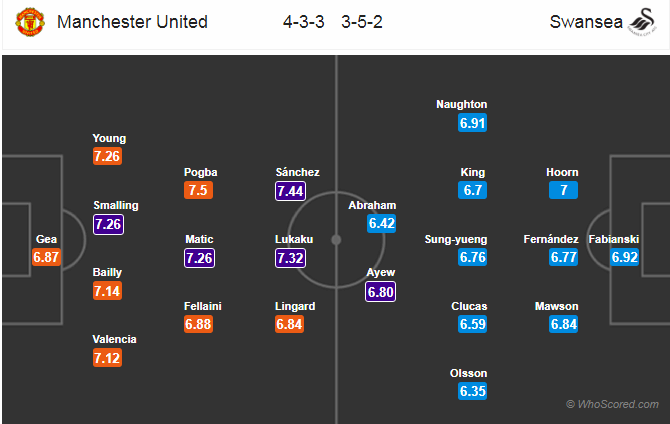Click the 3-5-2 formation label
This screenshot has width=670, height=424.
point(363,22)
